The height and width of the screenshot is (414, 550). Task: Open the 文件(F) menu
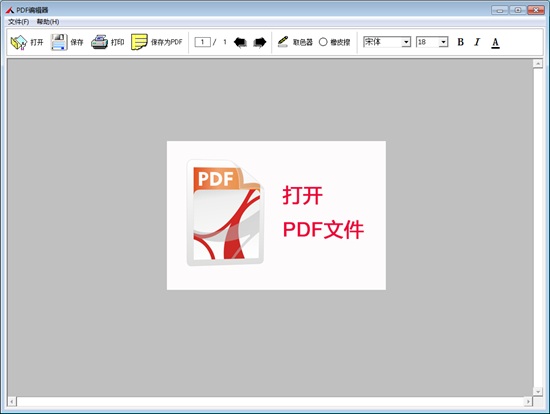19,22
